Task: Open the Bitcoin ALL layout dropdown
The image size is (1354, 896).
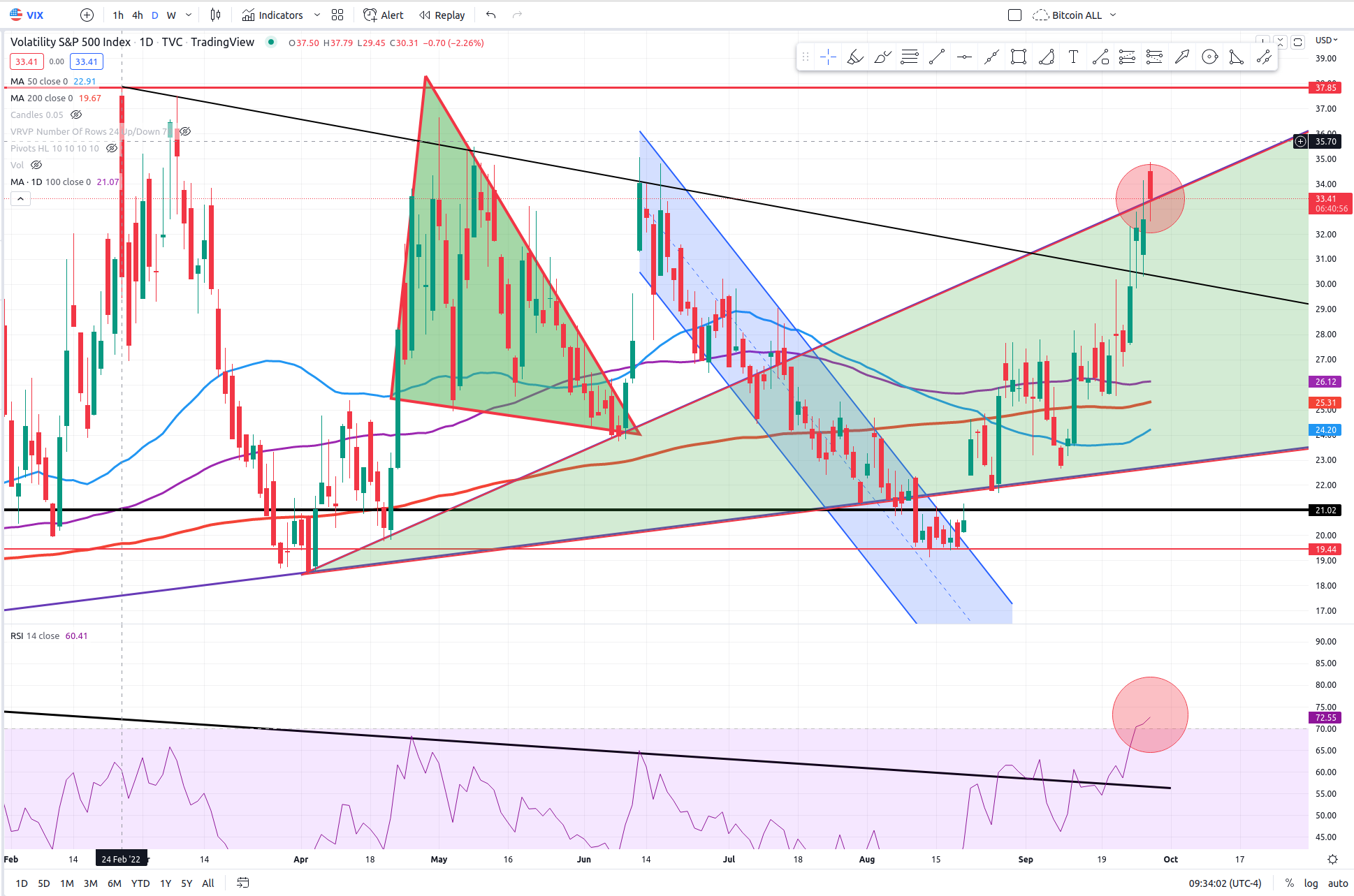Action: click(1113, 15)
